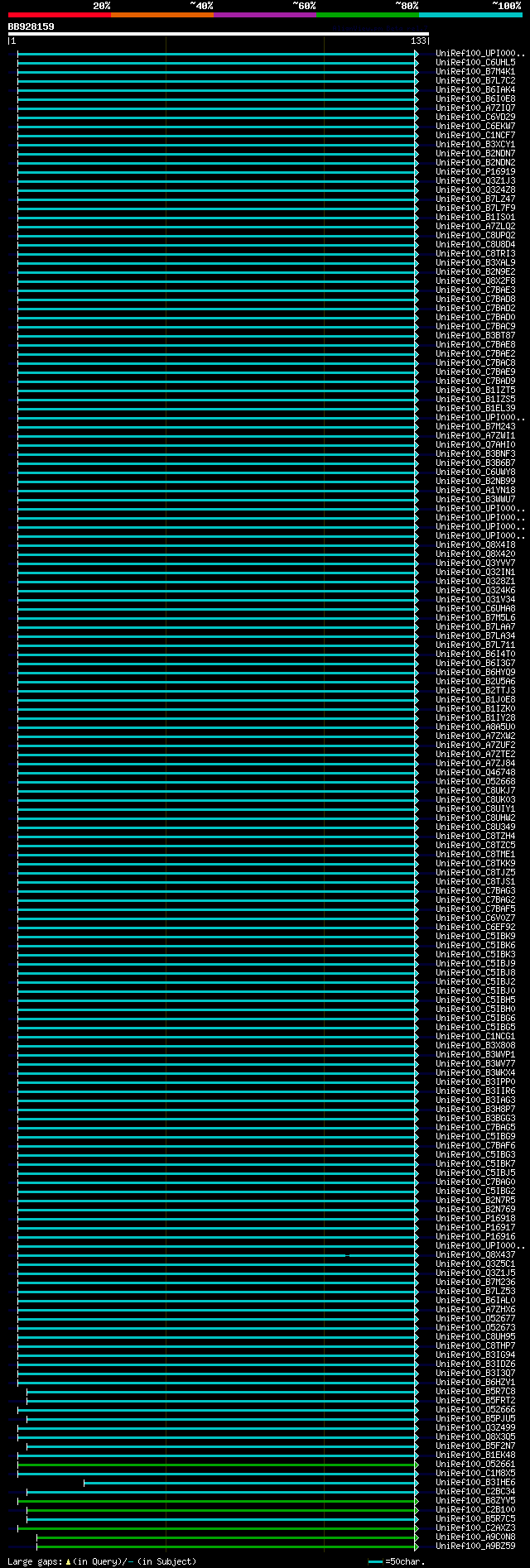Click subject label UniRef100_C8U349
The width and height of the screenshot is (530, 1568).
coord(476,827)
